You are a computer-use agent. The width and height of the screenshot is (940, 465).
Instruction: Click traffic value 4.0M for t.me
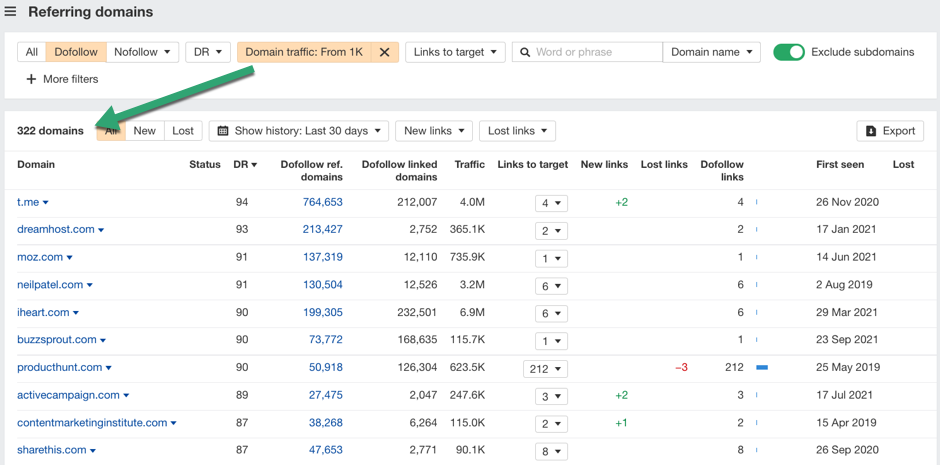[472, 203]
